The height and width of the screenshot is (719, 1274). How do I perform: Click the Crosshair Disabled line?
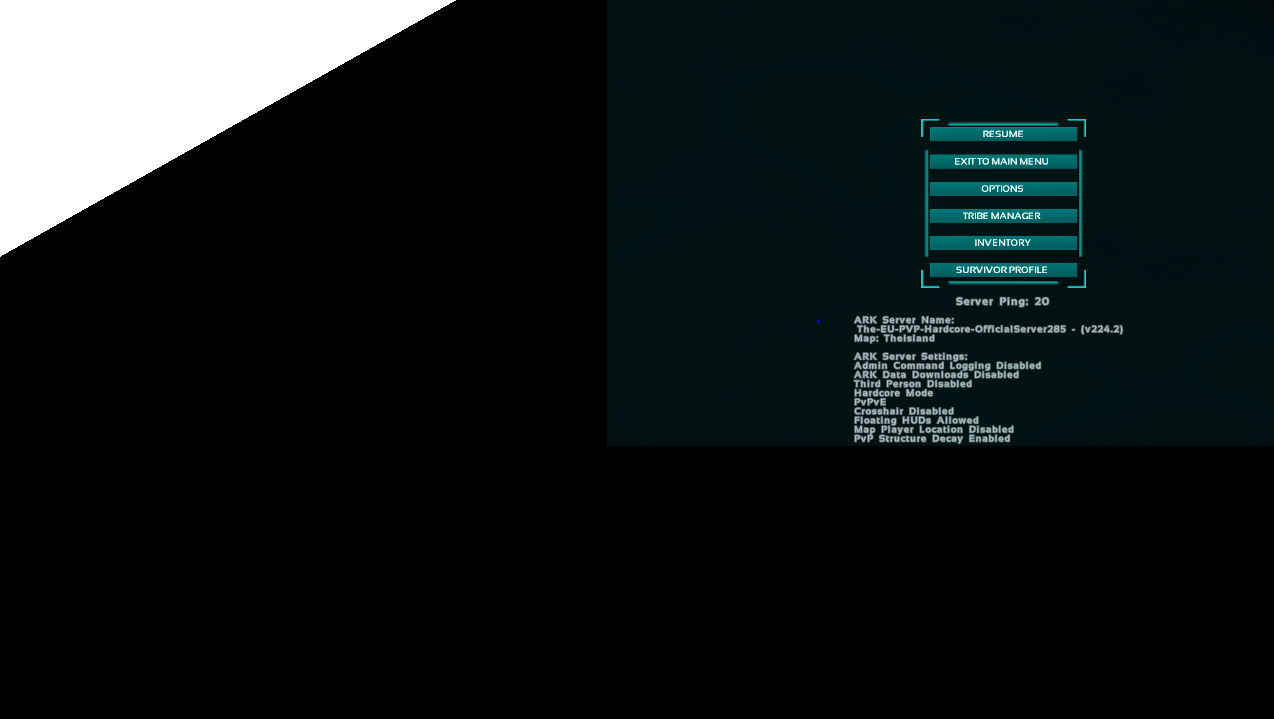(x=903, y=411)
